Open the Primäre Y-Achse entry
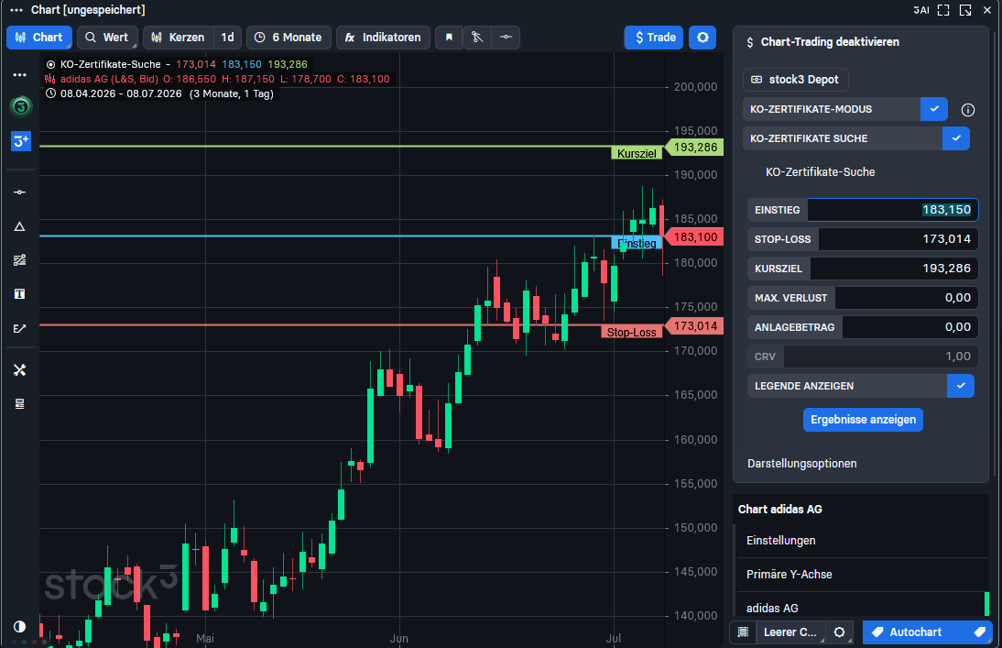1002x648 pixels. coord(862,575)
